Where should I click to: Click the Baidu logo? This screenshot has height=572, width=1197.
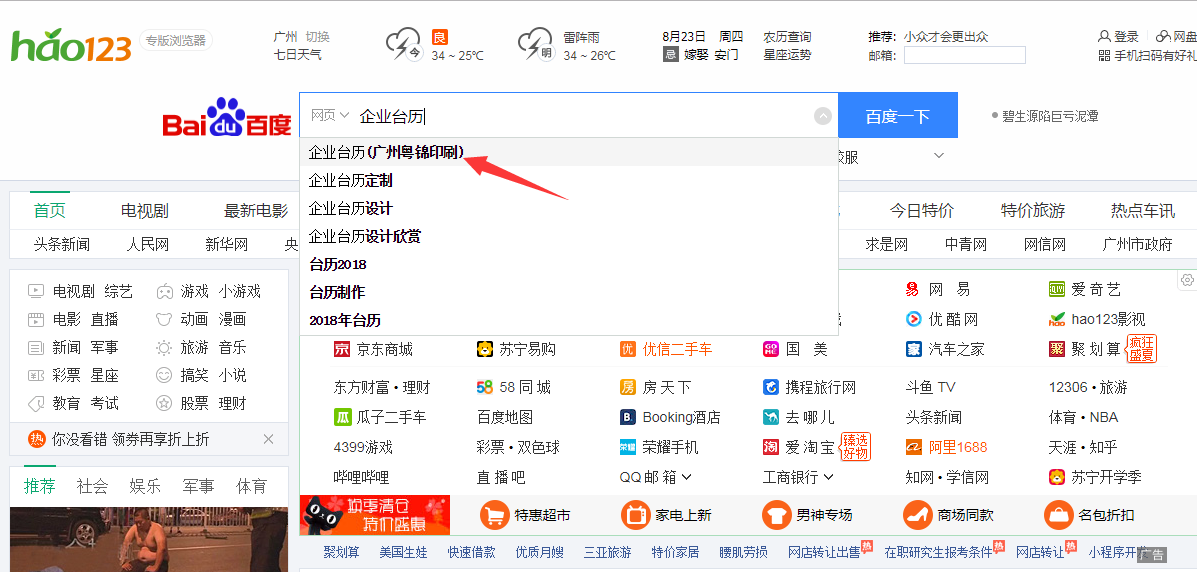(227, 118)
